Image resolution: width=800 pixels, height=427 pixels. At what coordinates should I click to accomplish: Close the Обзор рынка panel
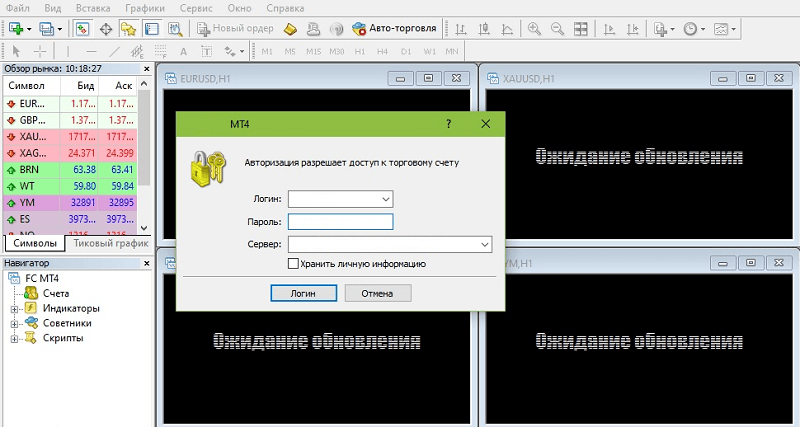pos(147,69)
